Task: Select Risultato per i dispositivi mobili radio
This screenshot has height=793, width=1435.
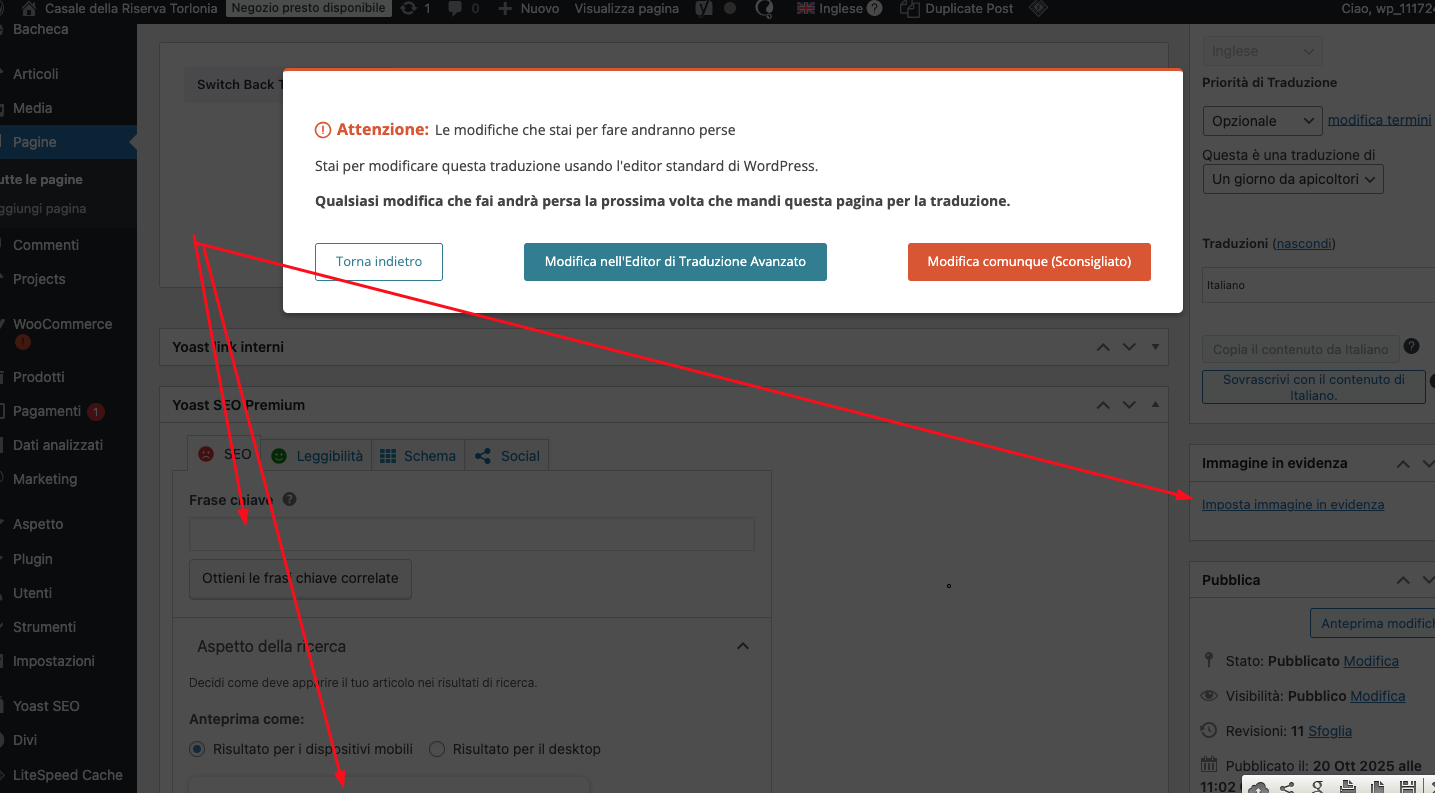Action: (x=197, y=749)
